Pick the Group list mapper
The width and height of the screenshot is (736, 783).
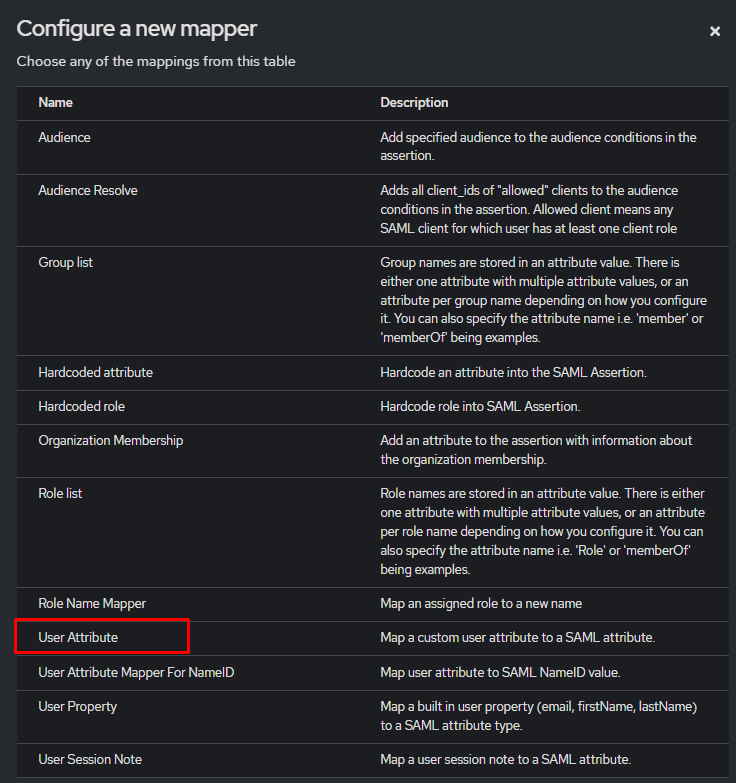(x=66, y=262)
